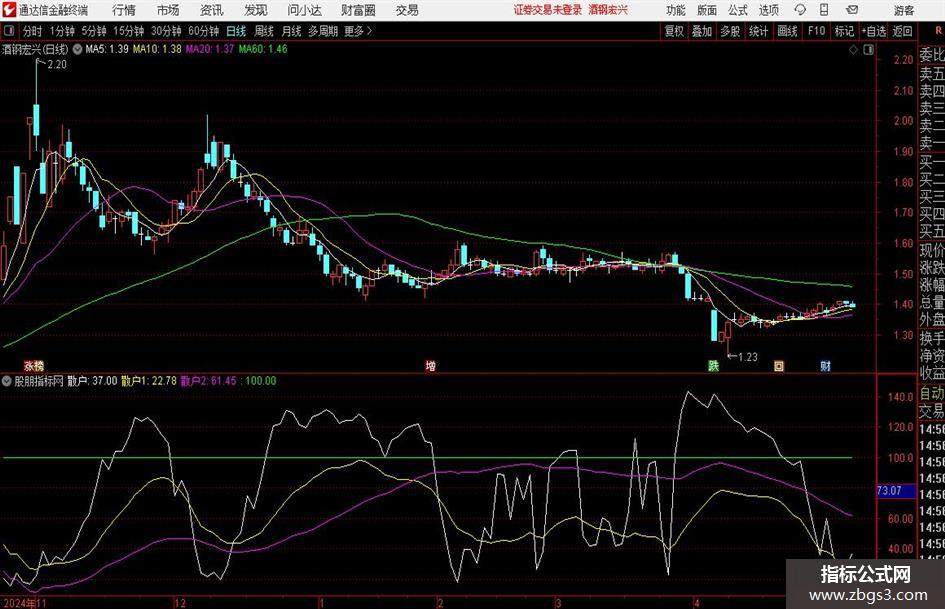
Task: Click the 增 marker at the chart bottom
Action: coord(430,365)
